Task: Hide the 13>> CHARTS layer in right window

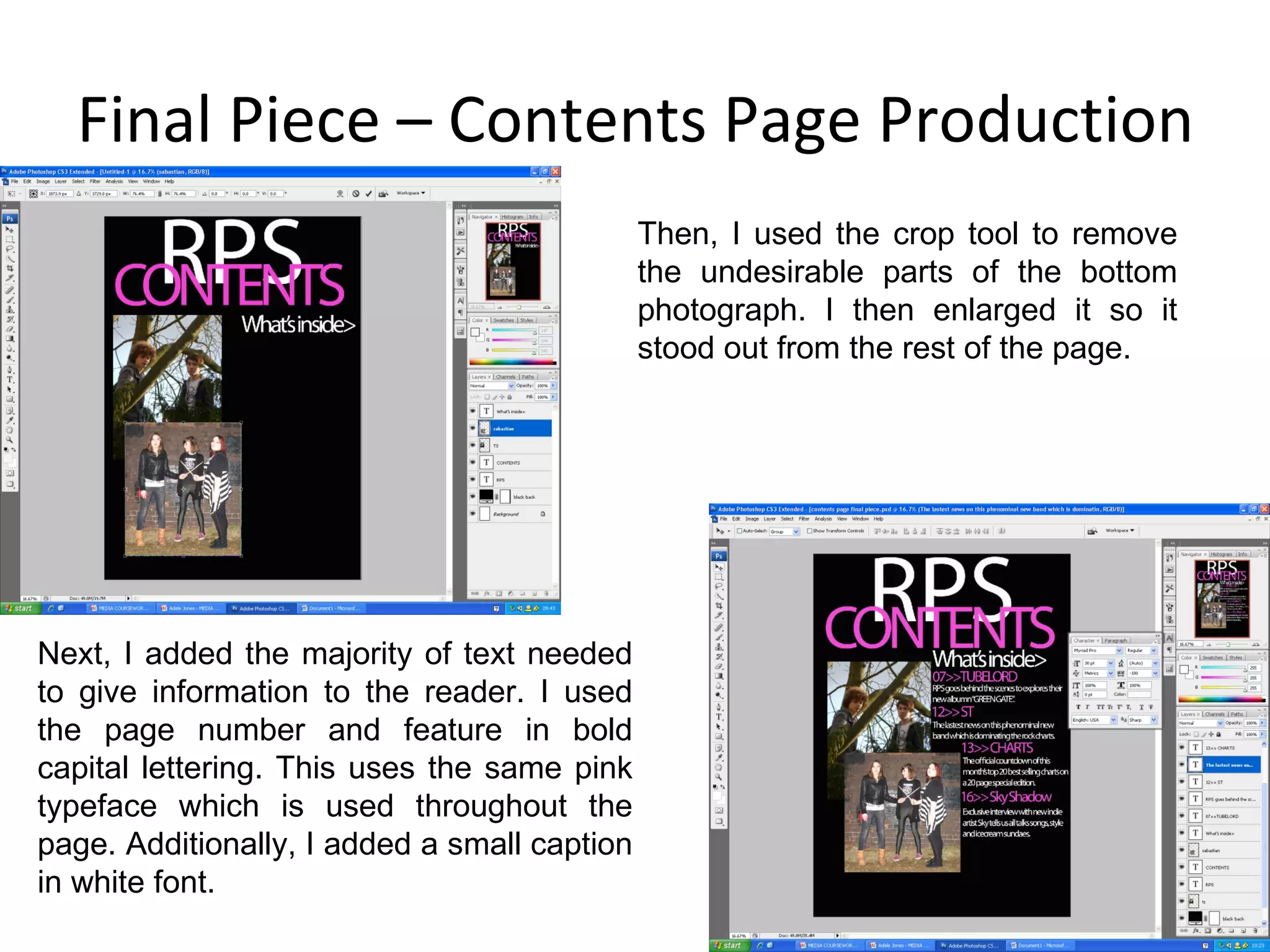Action: (1181, 747)
